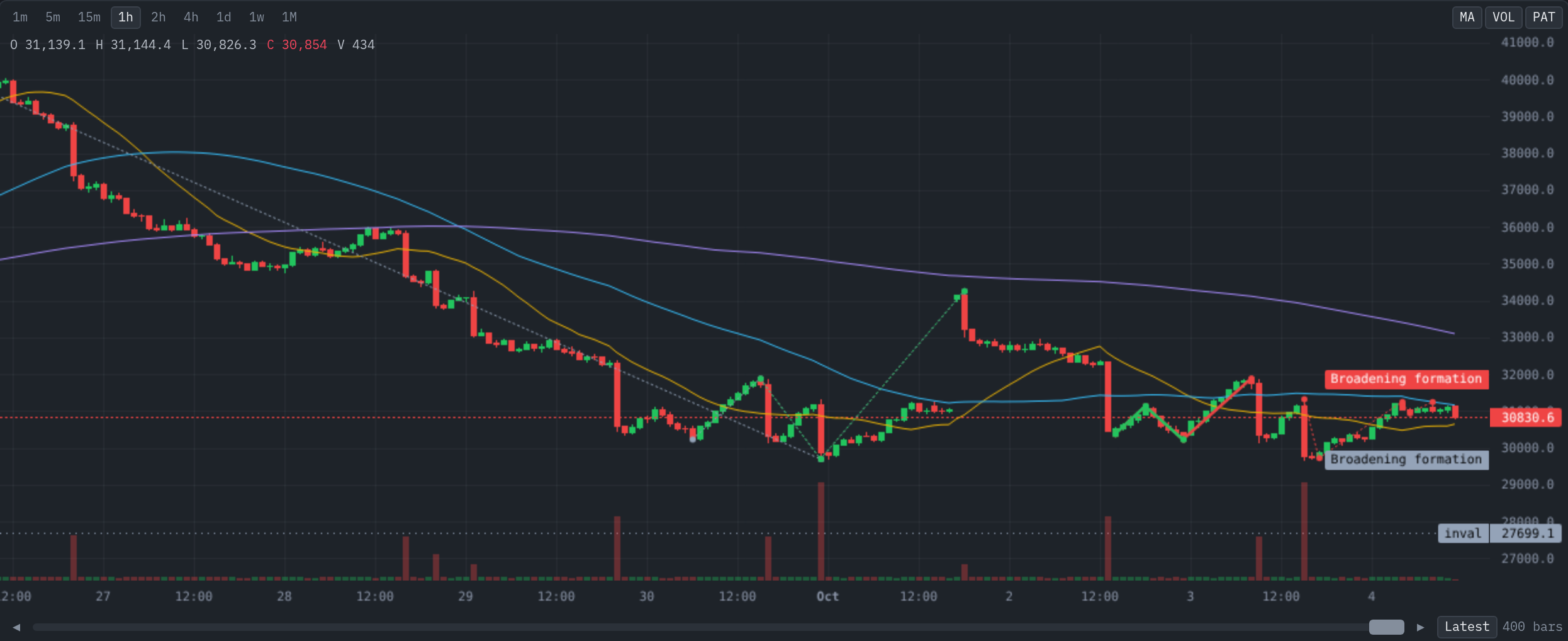
Task: Click the grey Broadening formation label
Action: point(1406,460)
